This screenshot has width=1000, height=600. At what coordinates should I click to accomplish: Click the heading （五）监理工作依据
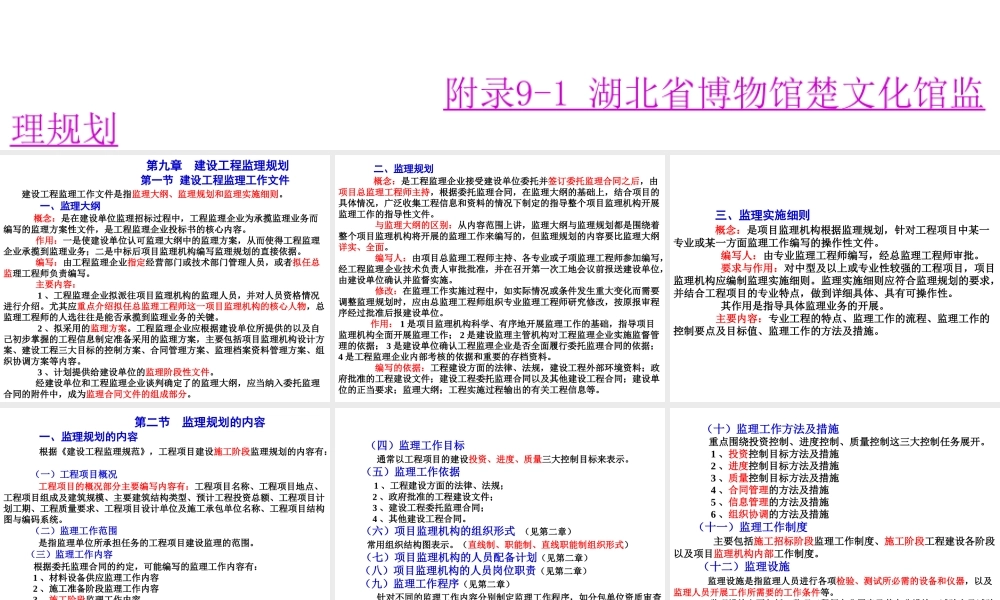[412, 471]
